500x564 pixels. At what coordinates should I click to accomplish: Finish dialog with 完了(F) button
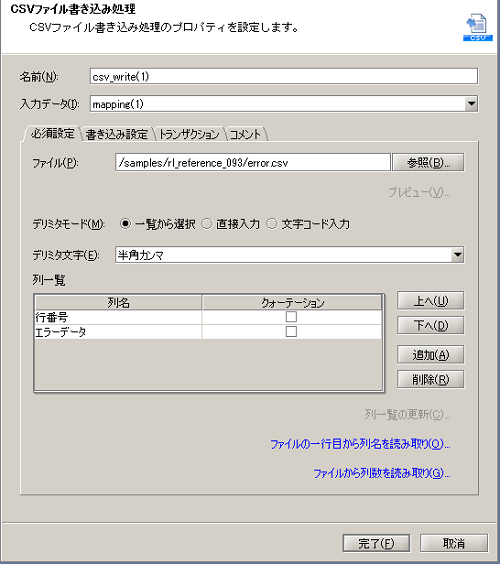click(x=376, y=543)
